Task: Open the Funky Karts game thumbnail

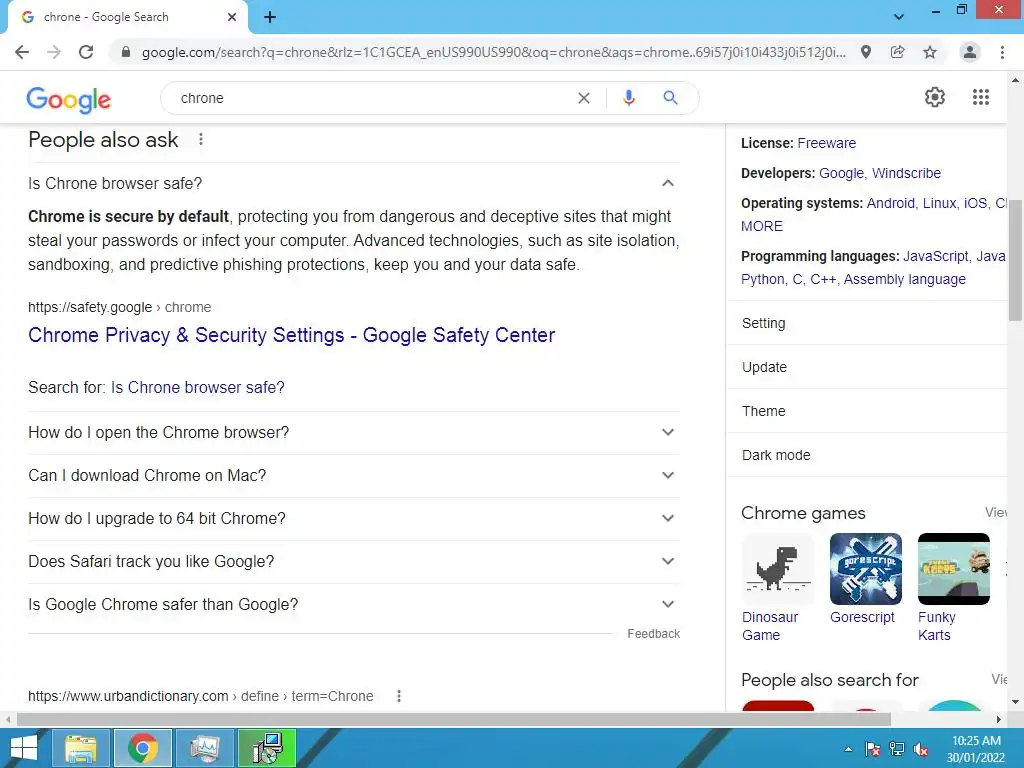Action: pyautogui.click(x=953, y=569)
